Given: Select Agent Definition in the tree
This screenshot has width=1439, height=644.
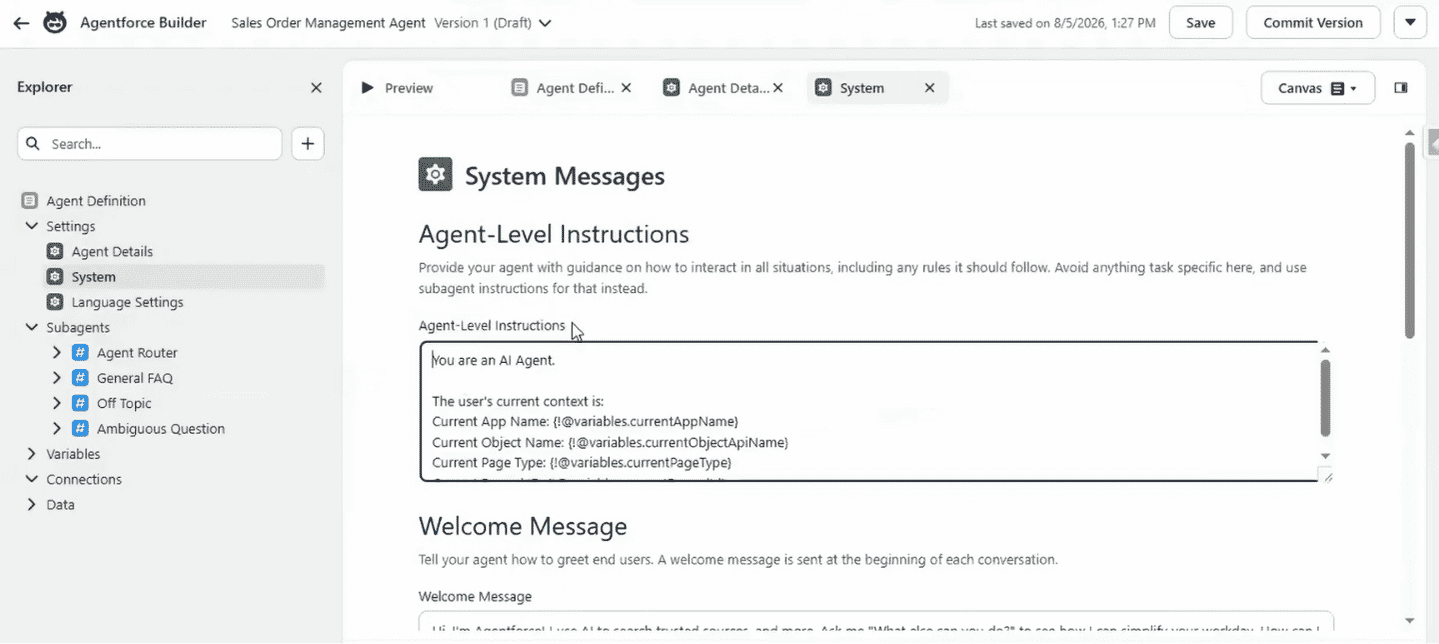Looking at the screenshot, I should point(96,201).
